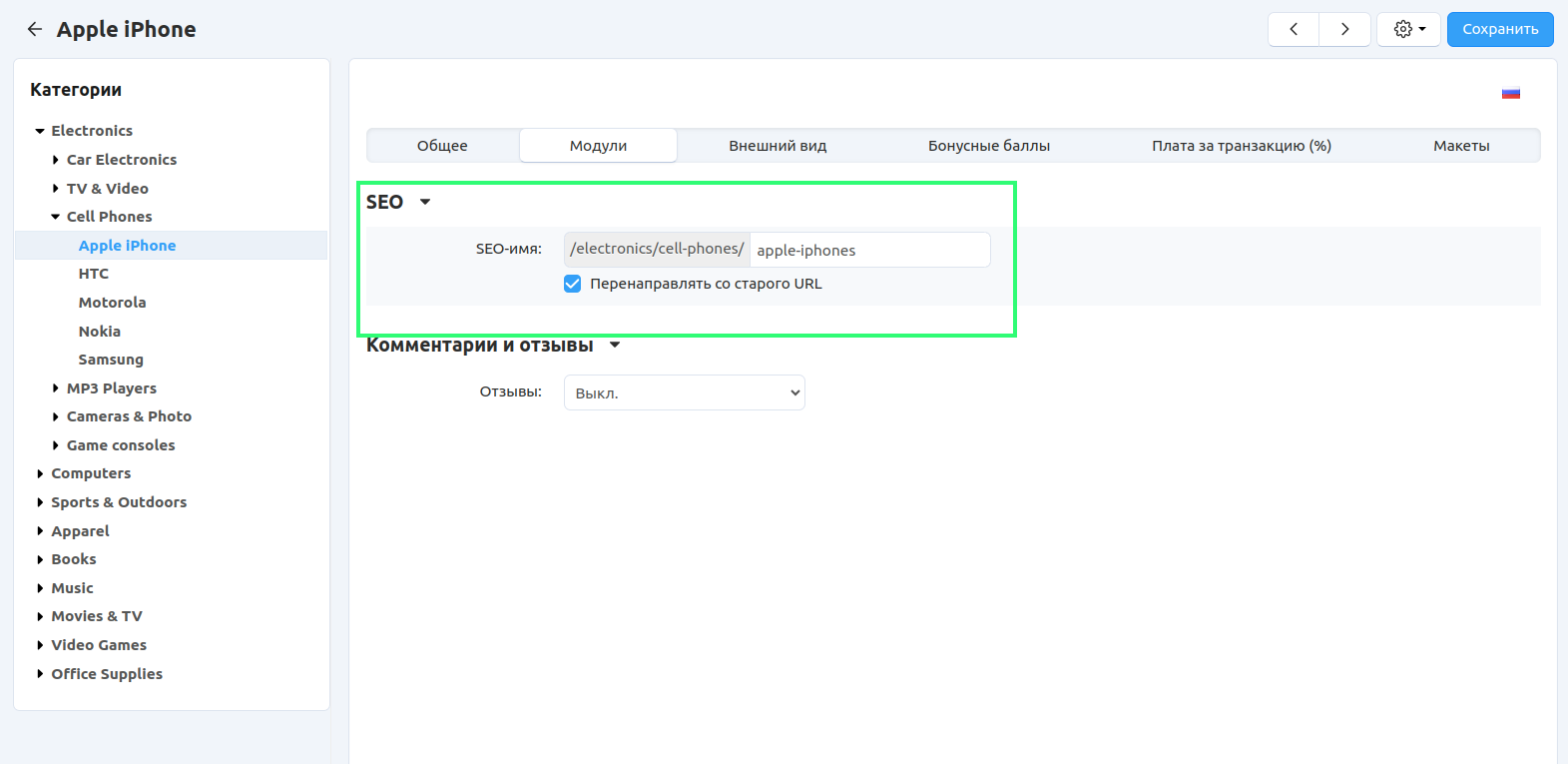This screenshot has width=1568, height=764.
Task: Expand the Car Electronics category
Action: tap(56, 160)
